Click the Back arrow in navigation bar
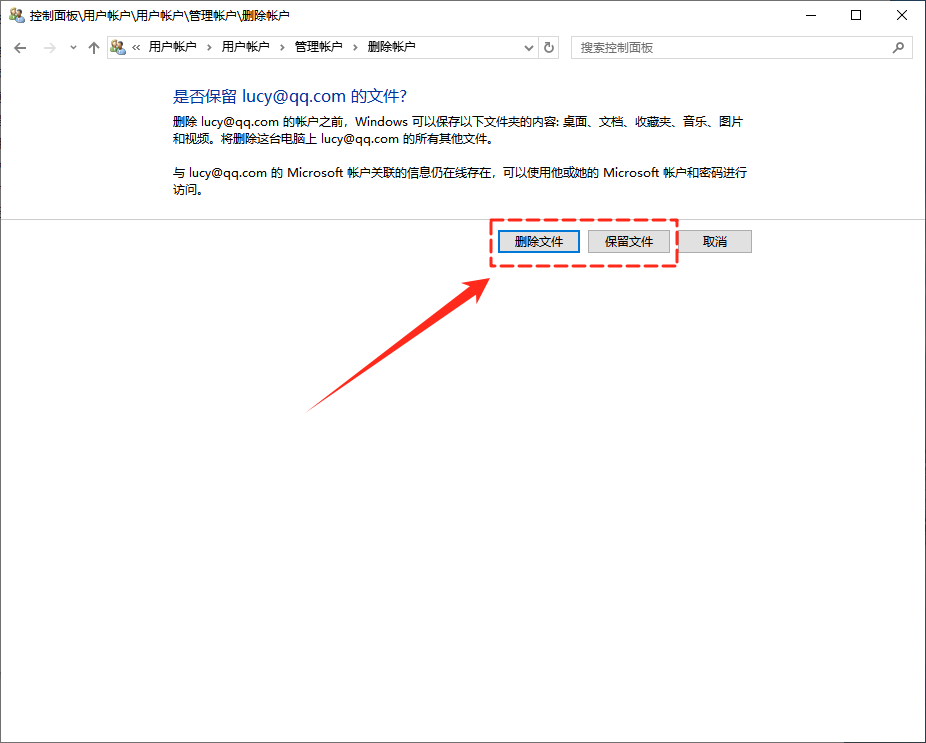Viewport: 926px width, 743px height. click(x=20, y=48)
